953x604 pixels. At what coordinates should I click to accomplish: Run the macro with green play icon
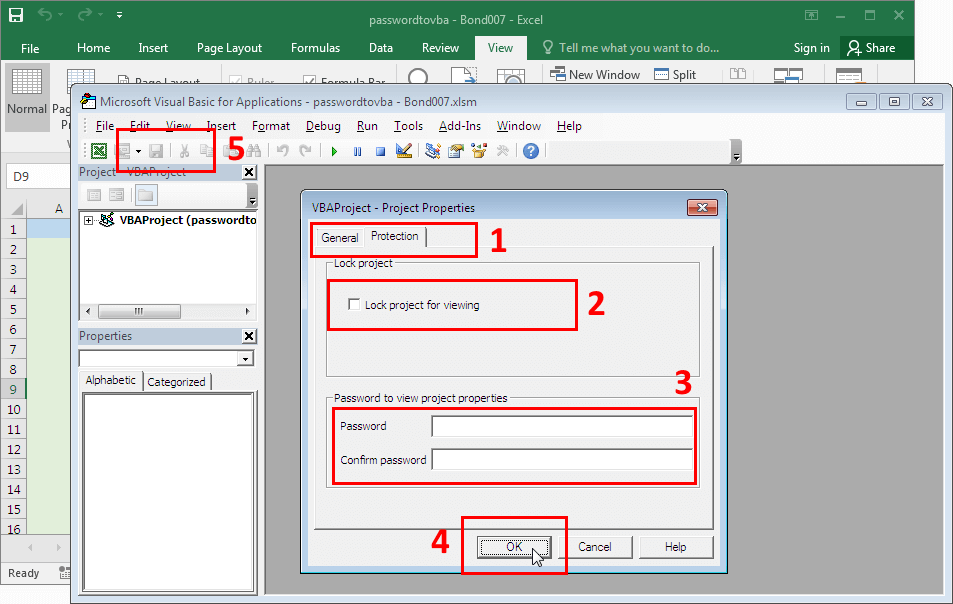[334, 151]
